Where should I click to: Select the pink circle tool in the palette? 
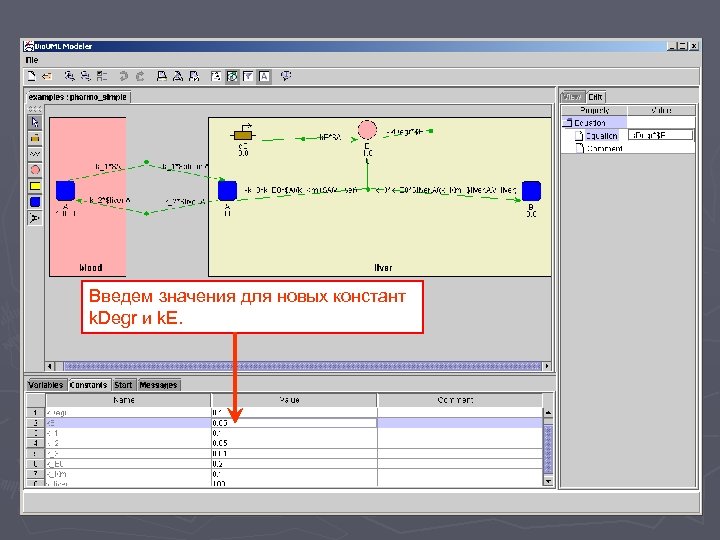(x=35, y=170)
